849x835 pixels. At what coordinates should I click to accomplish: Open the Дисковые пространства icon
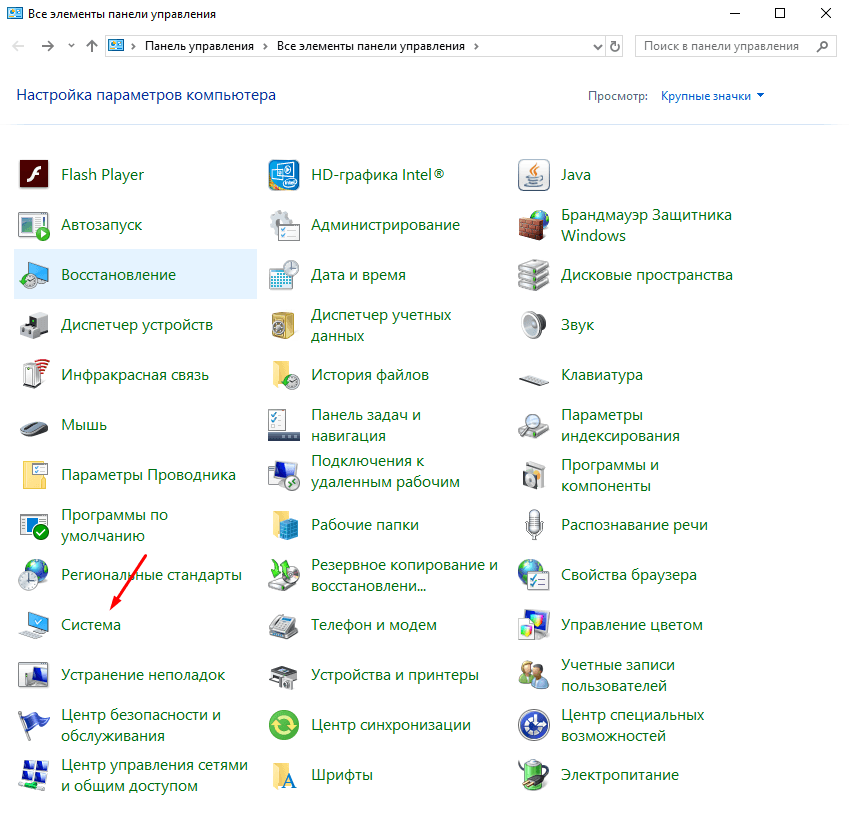point(534,275)
